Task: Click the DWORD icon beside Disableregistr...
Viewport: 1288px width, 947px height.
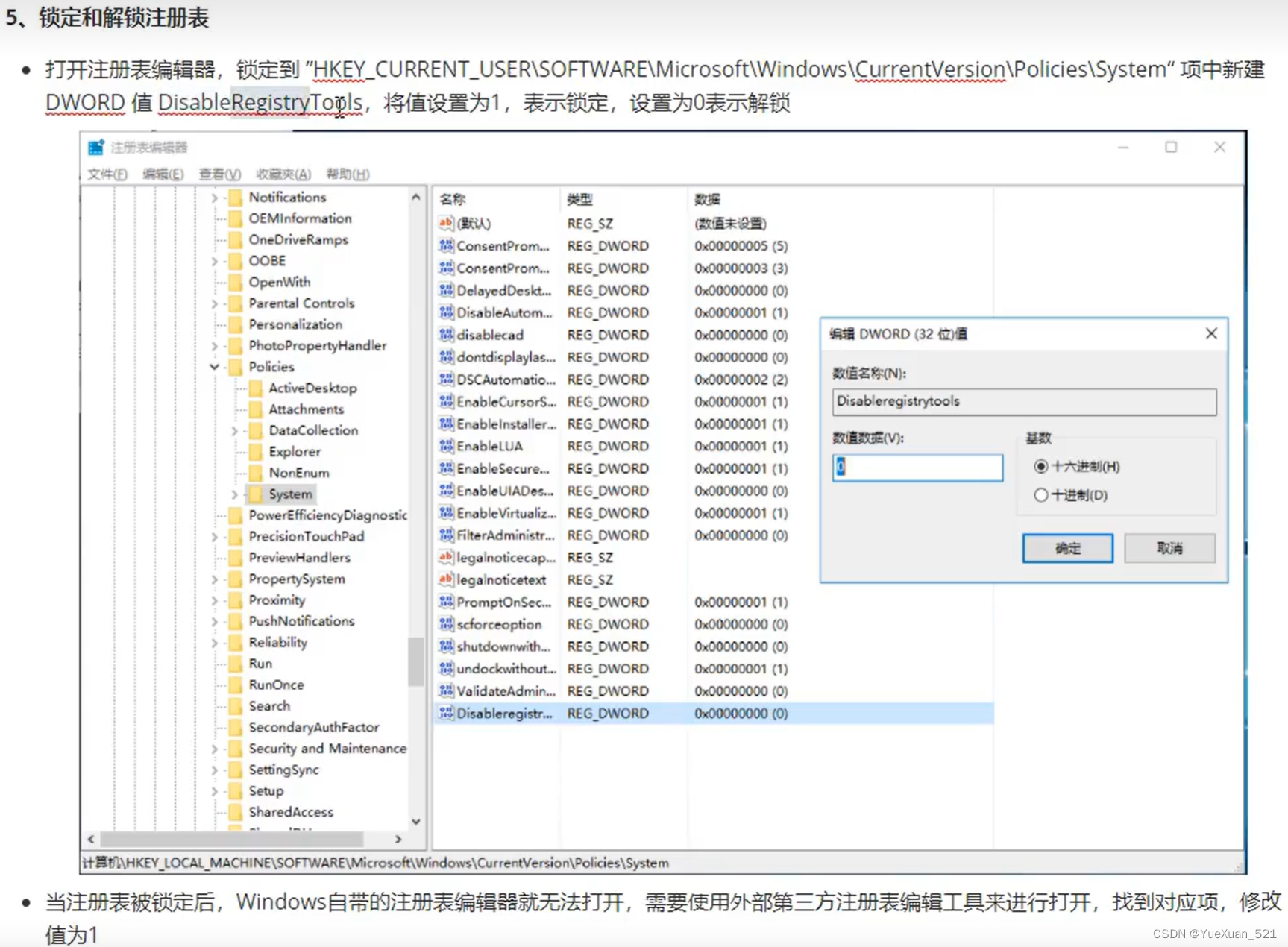Action: [x=446, y=713]
